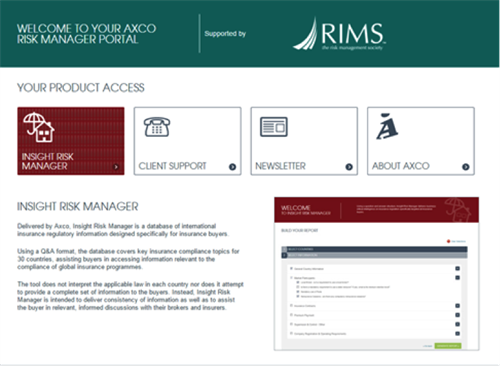
Task: Toggle the Premium Payment checkbox in the preview
Action: 291,315
